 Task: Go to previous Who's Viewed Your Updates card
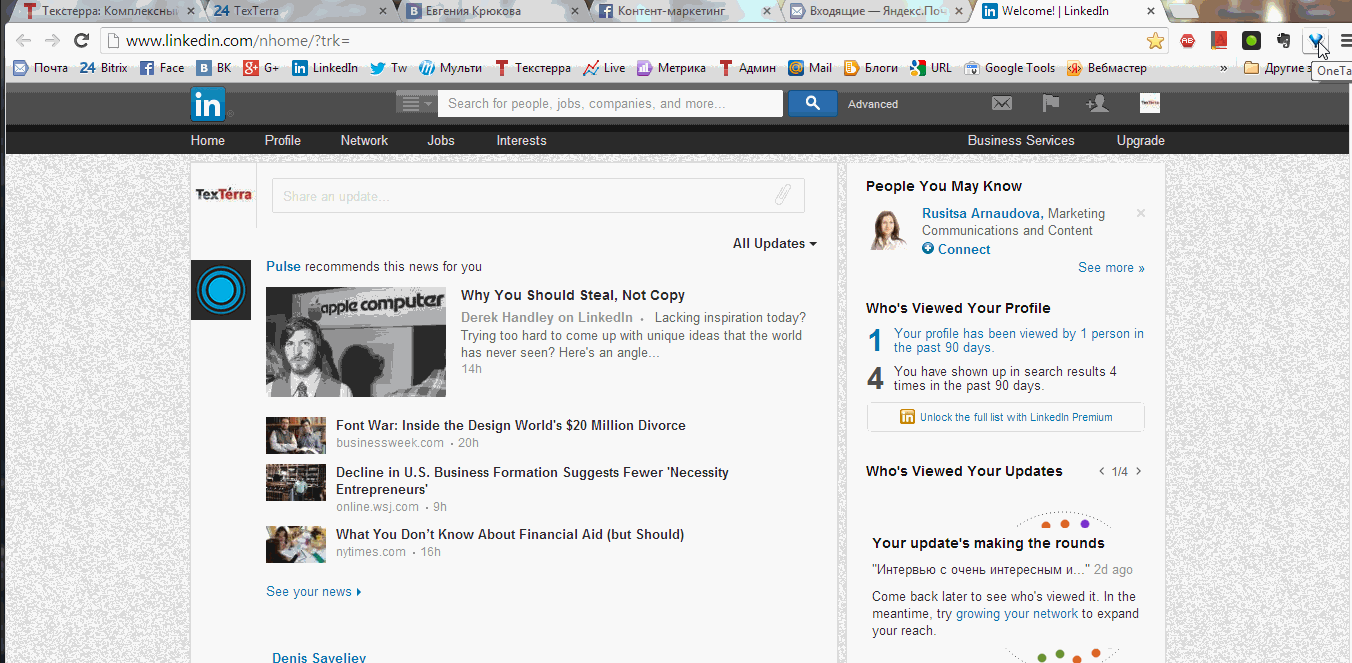coord(1102,471)
